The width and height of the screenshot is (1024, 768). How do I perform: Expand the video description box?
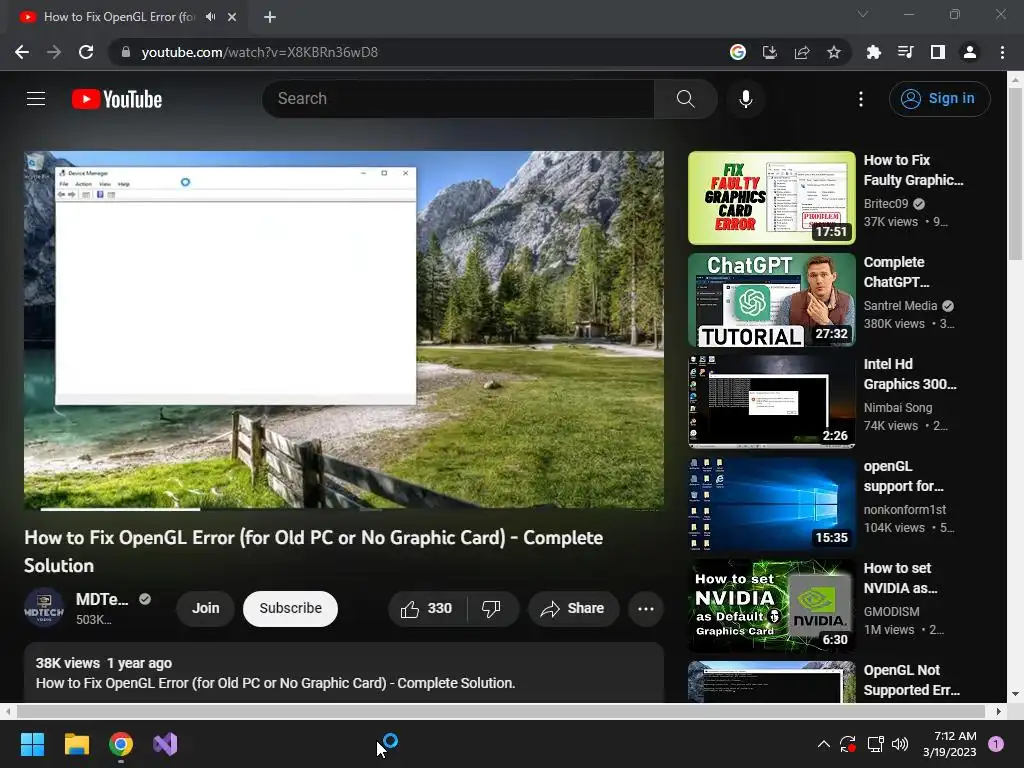tap(344, 673)
